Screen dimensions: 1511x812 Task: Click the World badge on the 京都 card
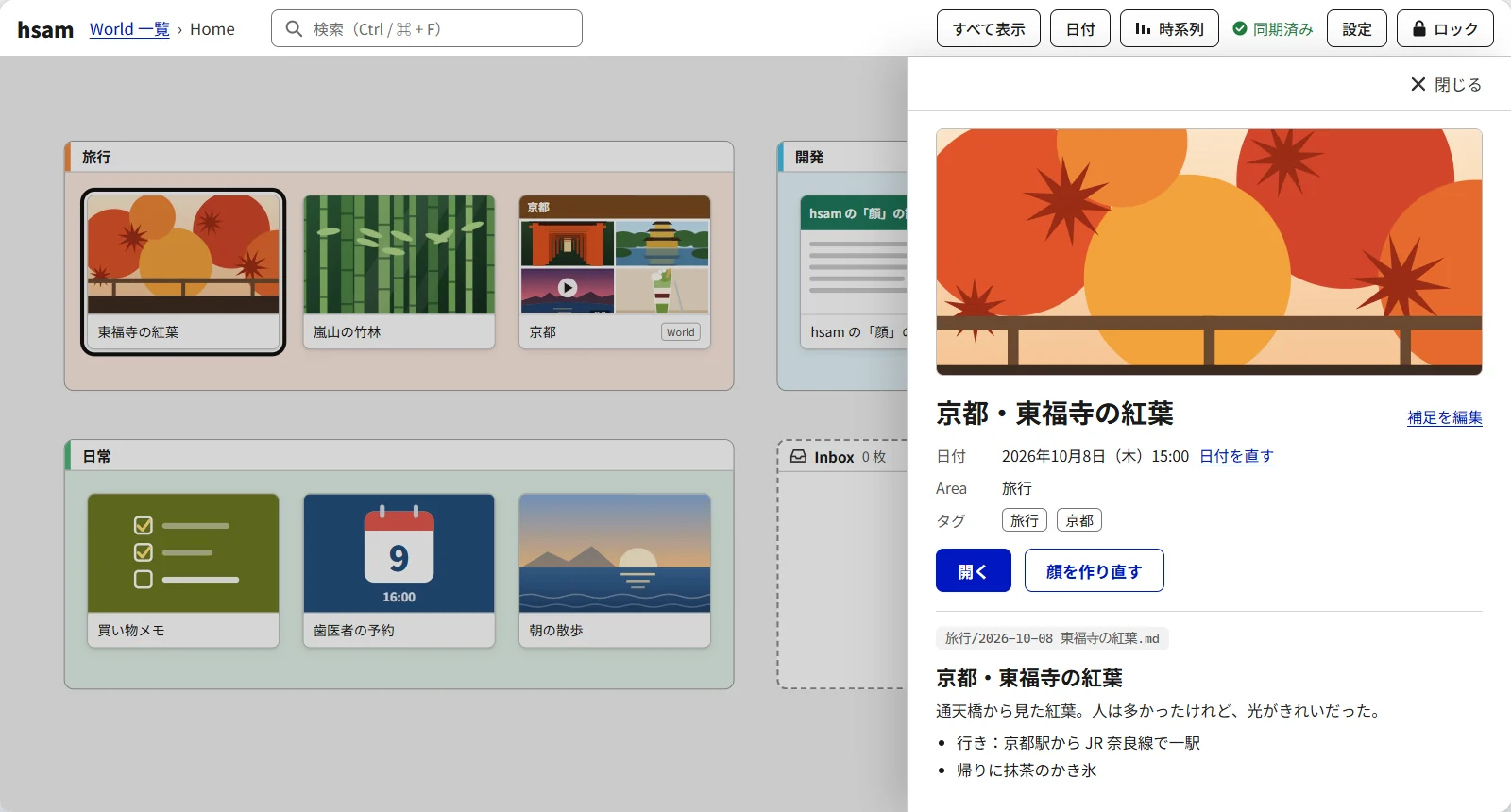680,332
